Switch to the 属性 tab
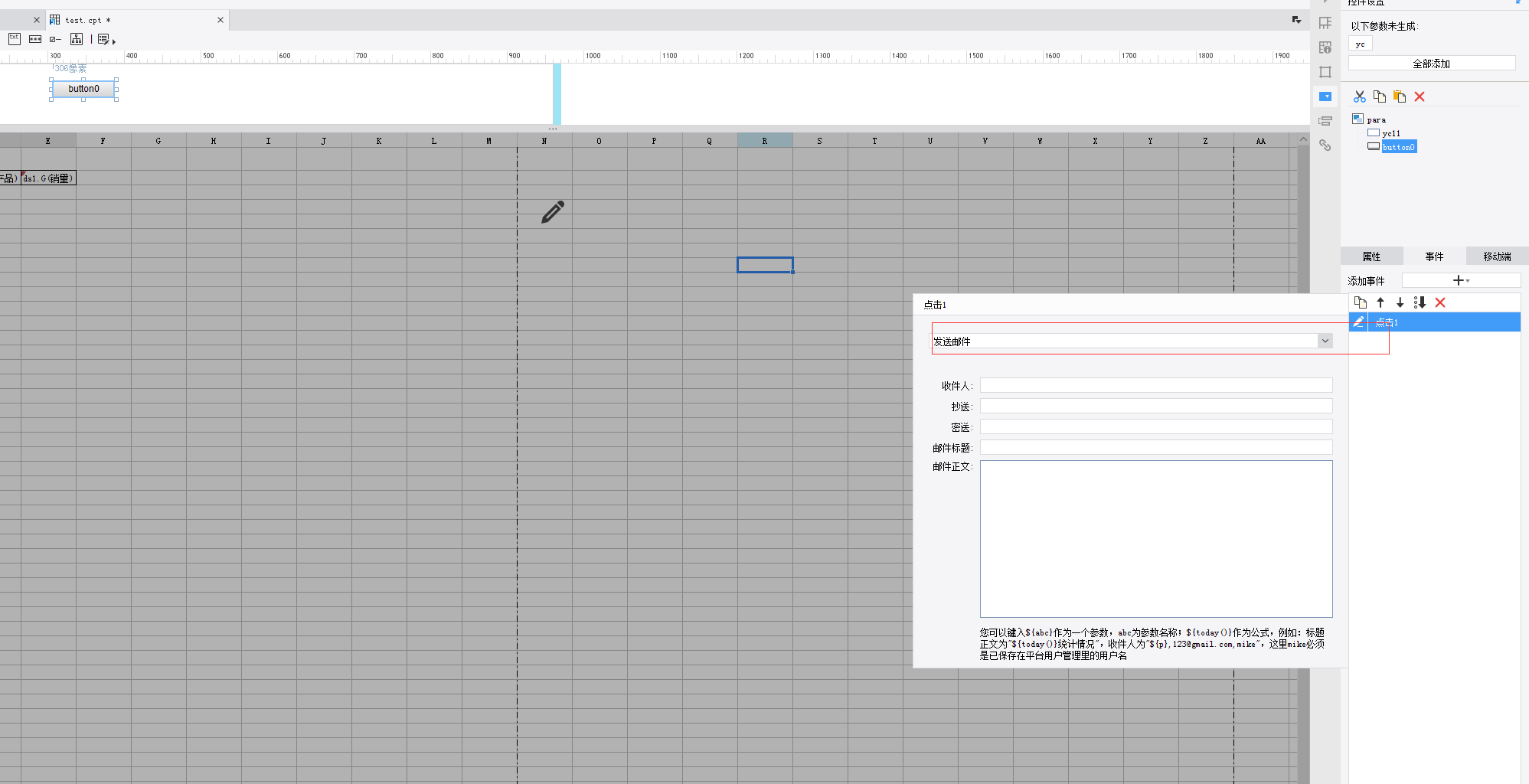 click(x=1371, y=256)
